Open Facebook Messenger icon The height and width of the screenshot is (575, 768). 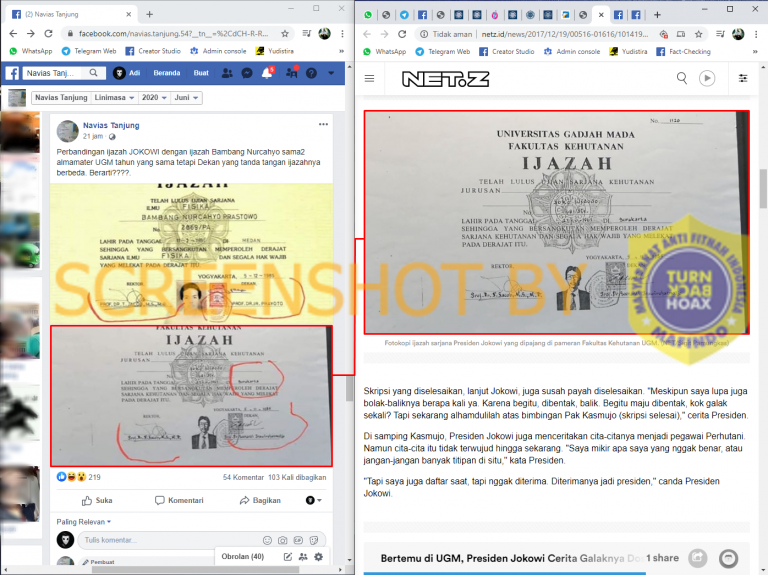point(247,73)
